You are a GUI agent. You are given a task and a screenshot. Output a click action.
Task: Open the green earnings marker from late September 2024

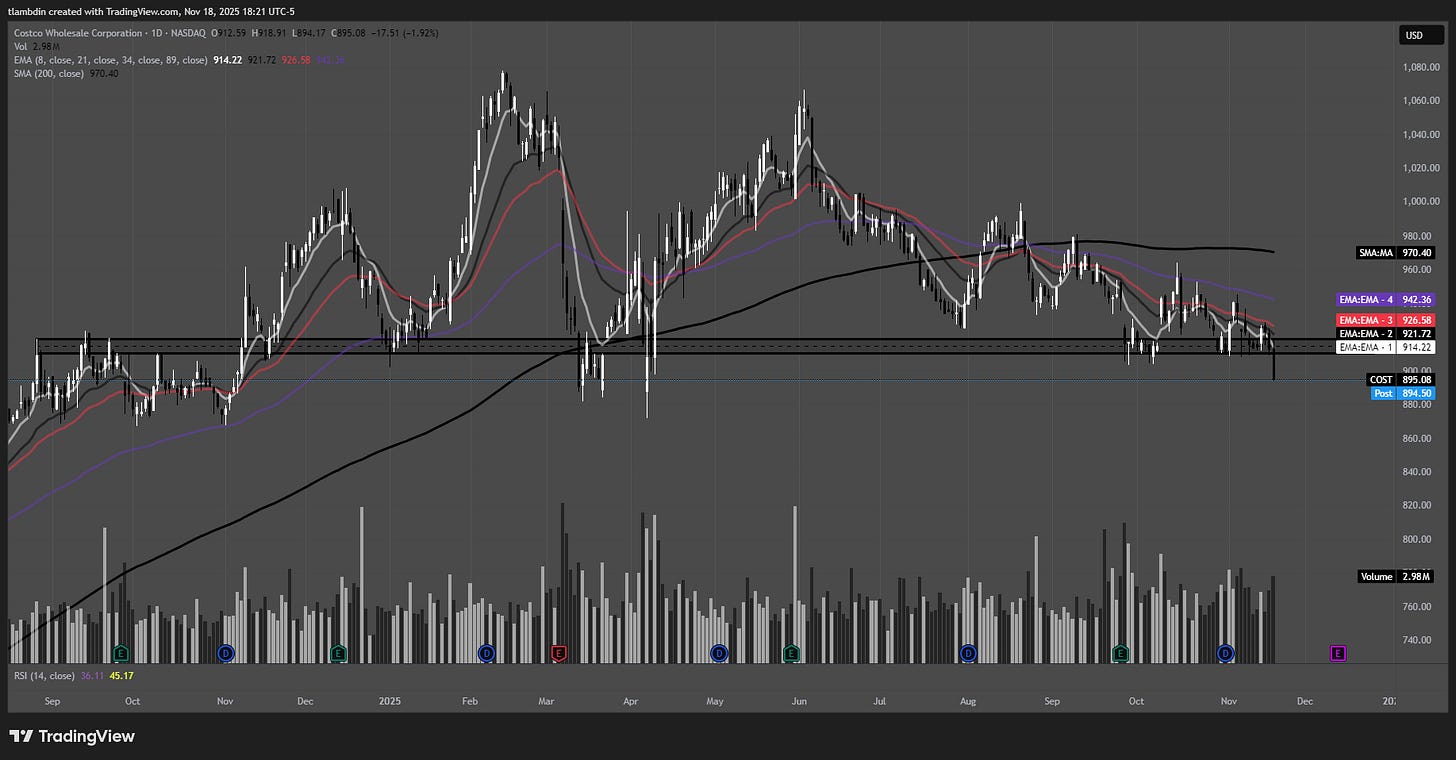tap(121, 653)
